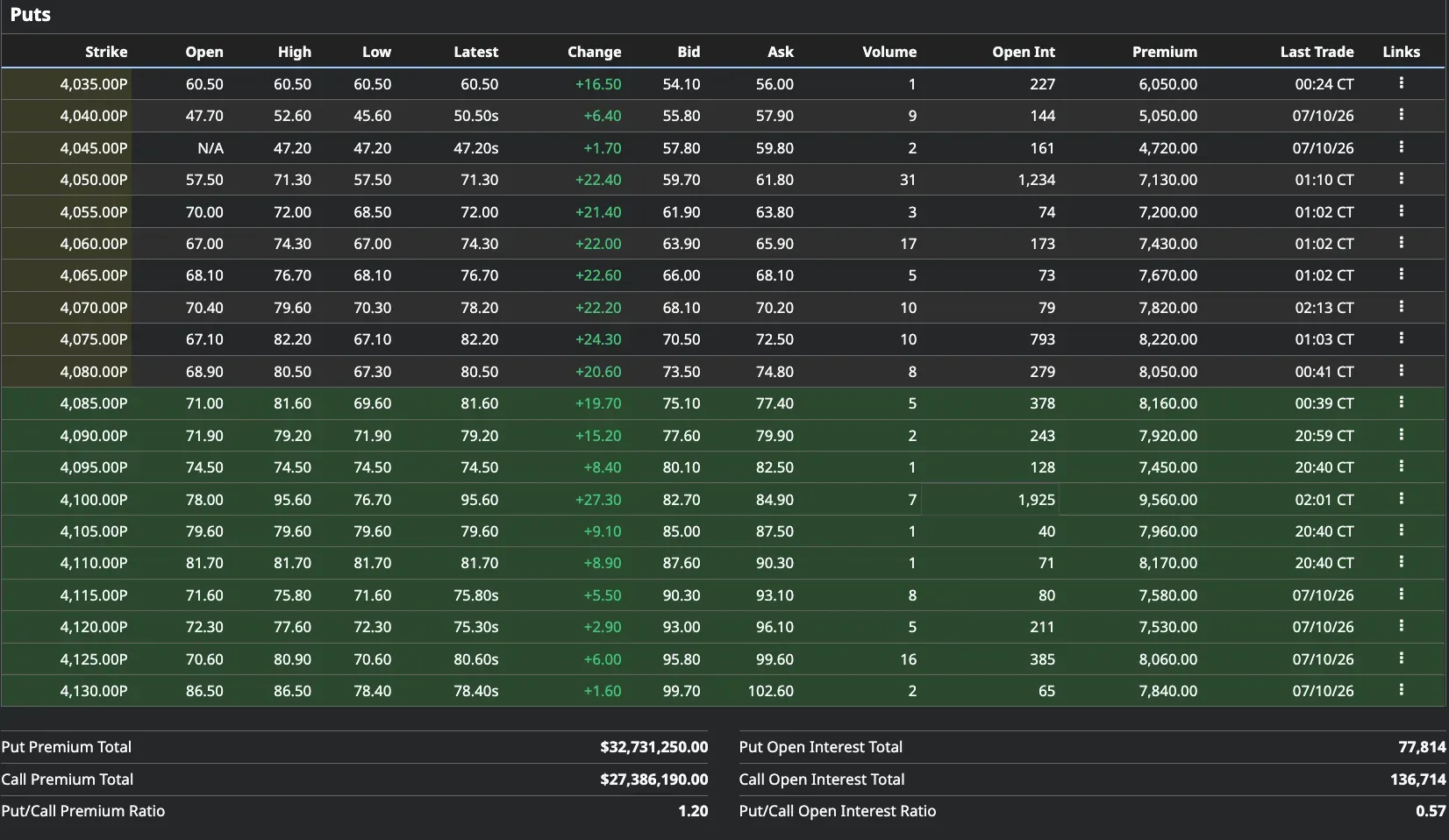
Task: Select the $32,731,250.00 put premium total
Action: [x=653, y=747]
